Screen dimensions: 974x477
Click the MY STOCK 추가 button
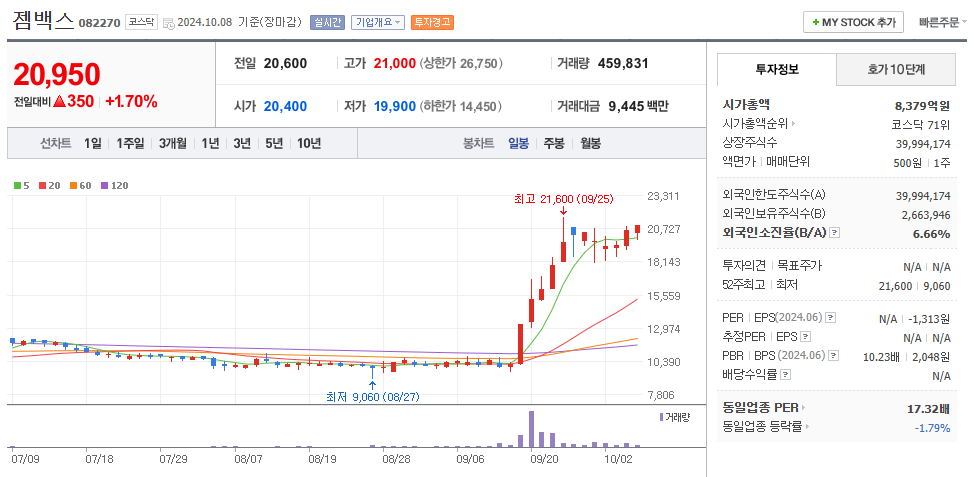point(852,22)
